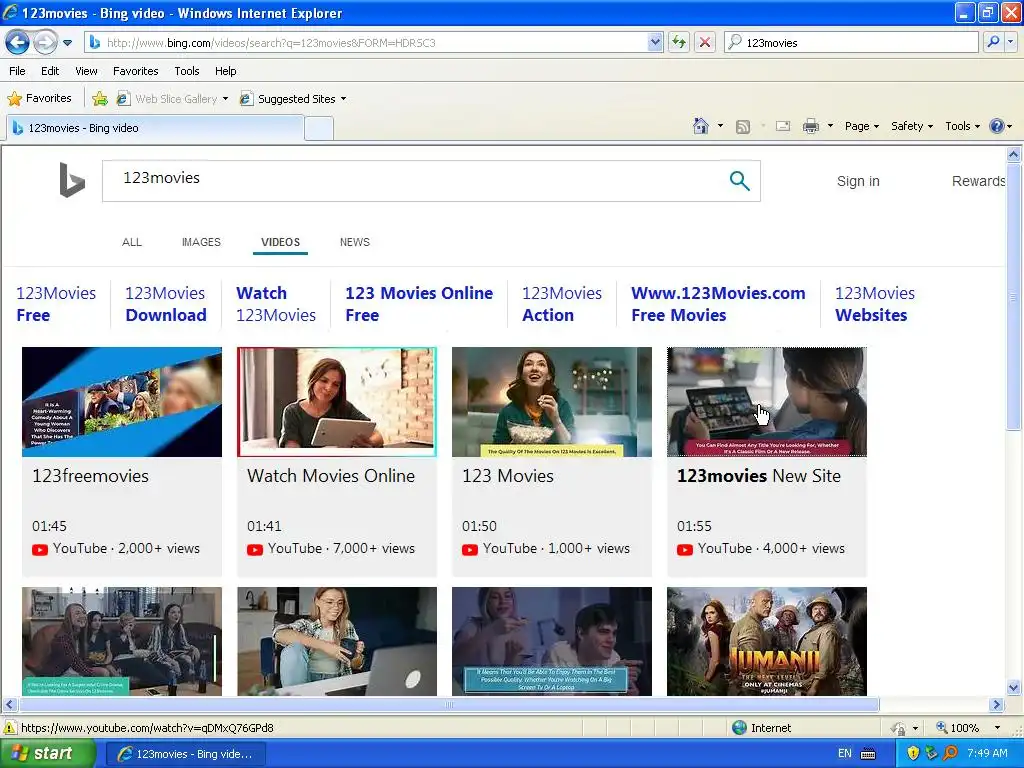Screen dimensions: 1024x768
Task: Select the VIDEOS tab
Action: pyautogui.click(x=280, y=242)
